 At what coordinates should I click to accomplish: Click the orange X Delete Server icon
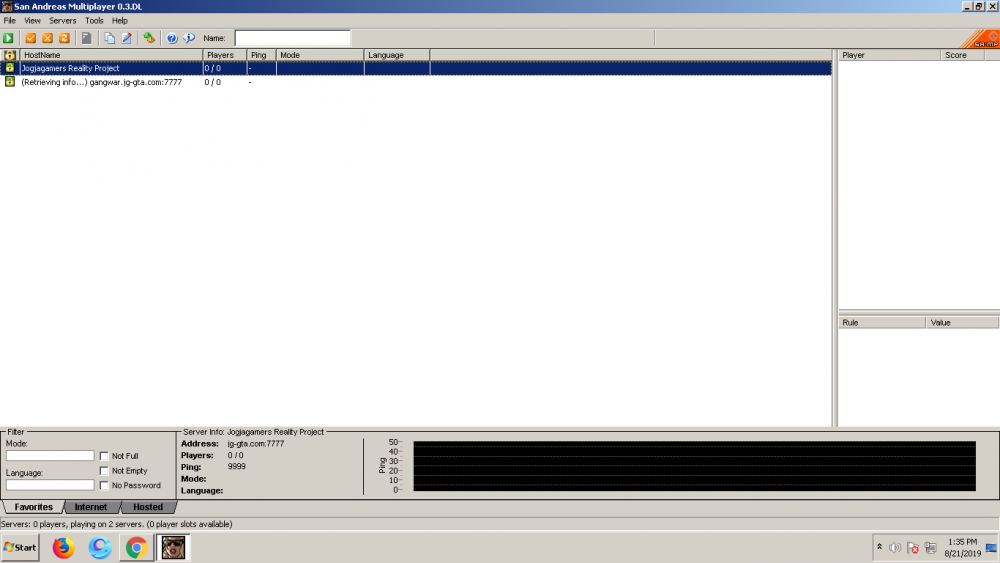[48, 38]
